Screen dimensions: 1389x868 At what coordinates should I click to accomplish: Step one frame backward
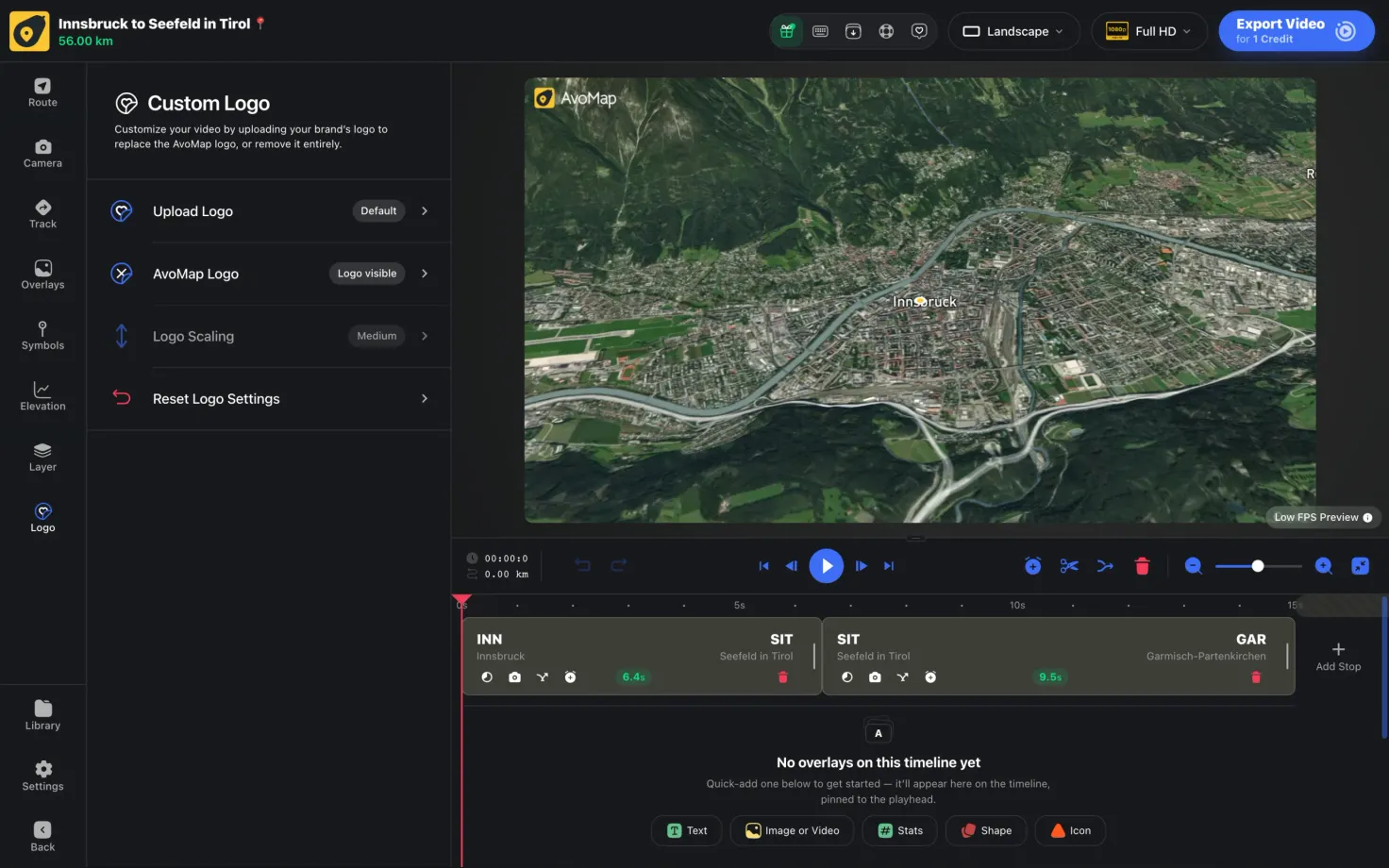point(792,566)
